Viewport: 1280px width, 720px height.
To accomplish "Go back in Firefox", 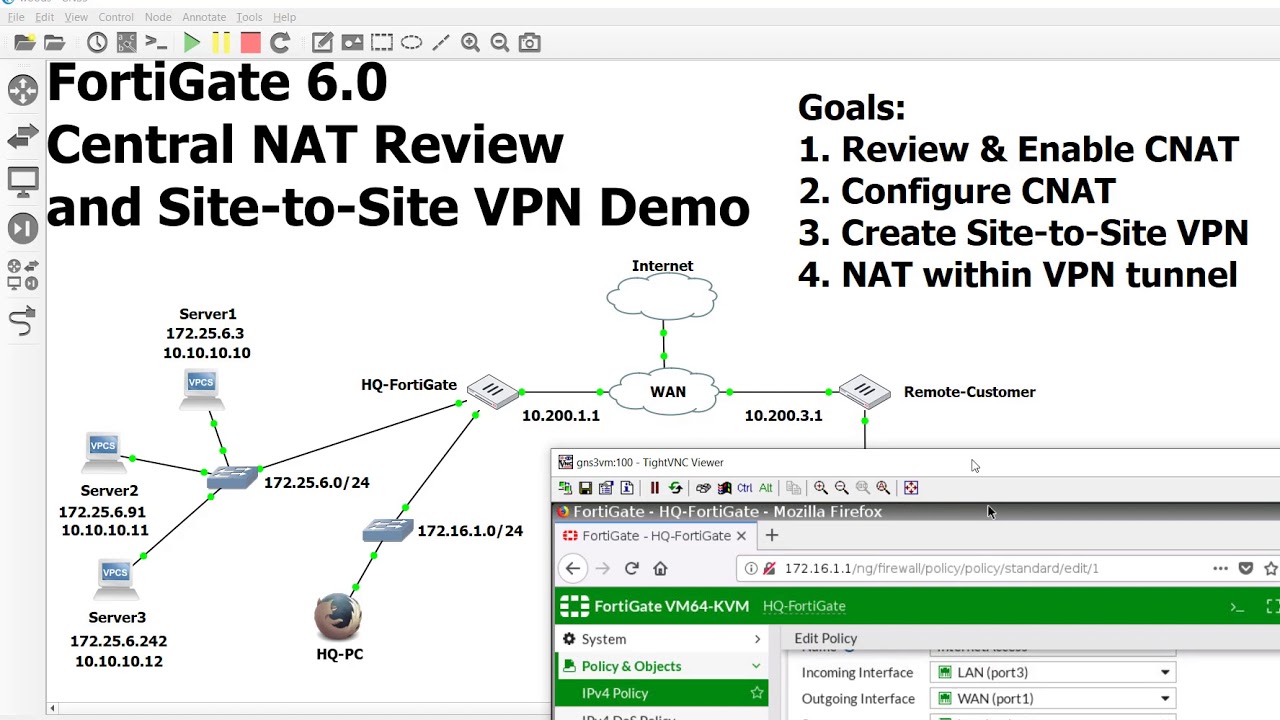I will point(572,568).
